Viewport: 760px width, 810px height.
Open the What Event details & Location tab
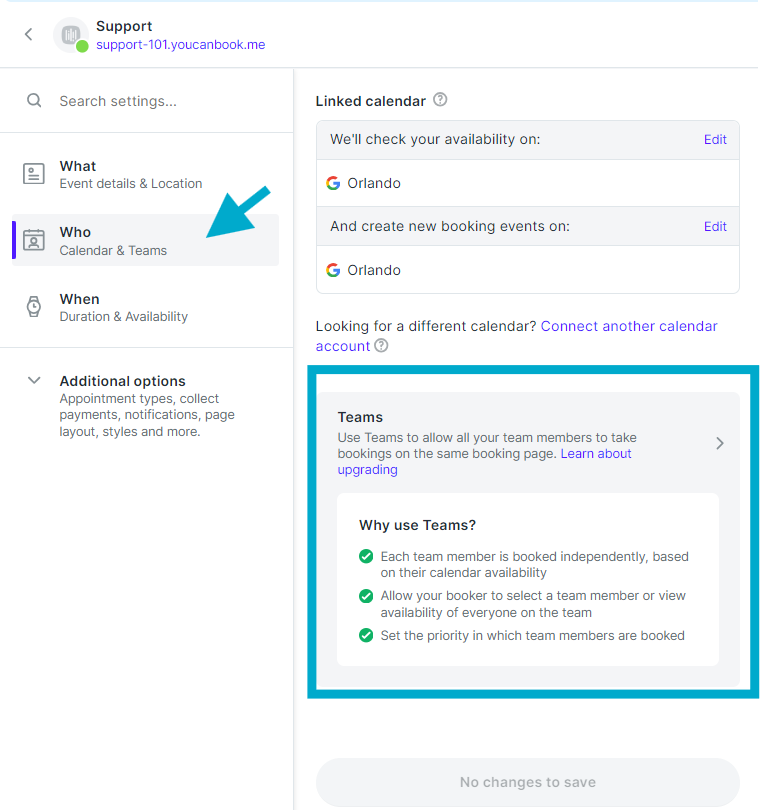[x=145, y=175]
